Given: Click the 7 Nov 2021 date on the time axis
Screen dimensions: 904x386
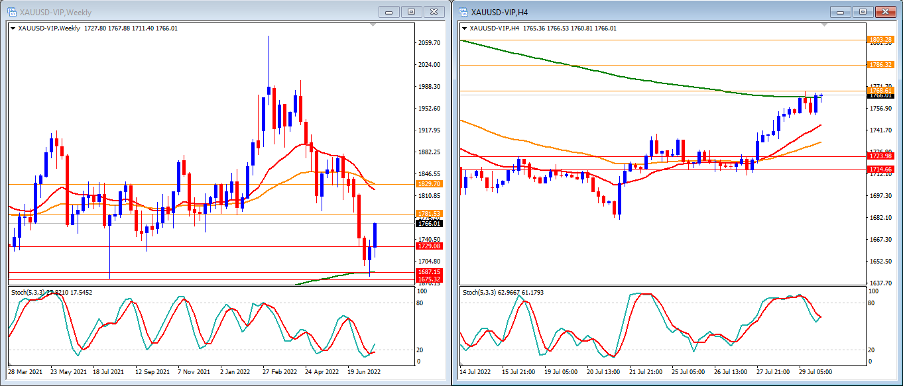Looking at the screenshot, I should [194, 372].
